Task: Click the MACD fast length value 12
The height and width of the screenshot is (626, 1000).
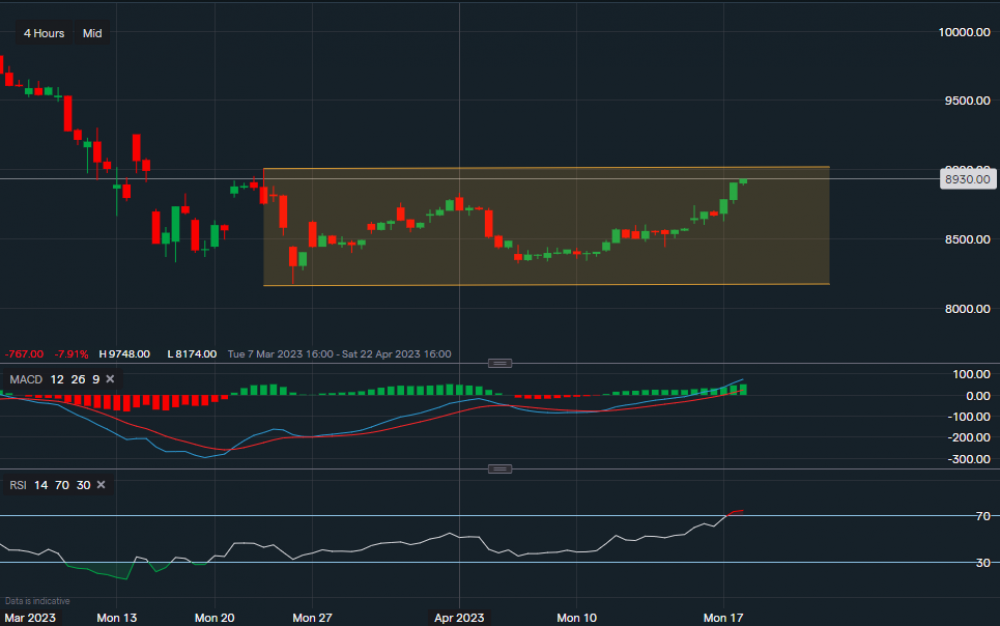Action: (57, 379)
